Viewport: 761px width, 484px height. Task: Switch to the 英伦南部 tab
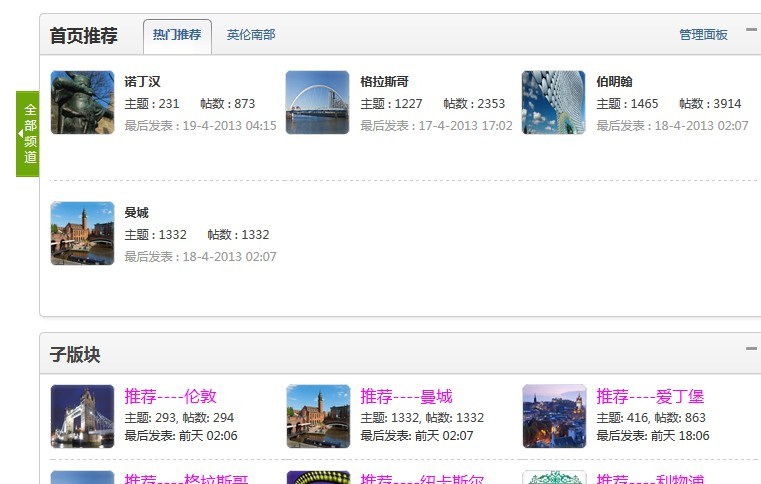[250, 35]
